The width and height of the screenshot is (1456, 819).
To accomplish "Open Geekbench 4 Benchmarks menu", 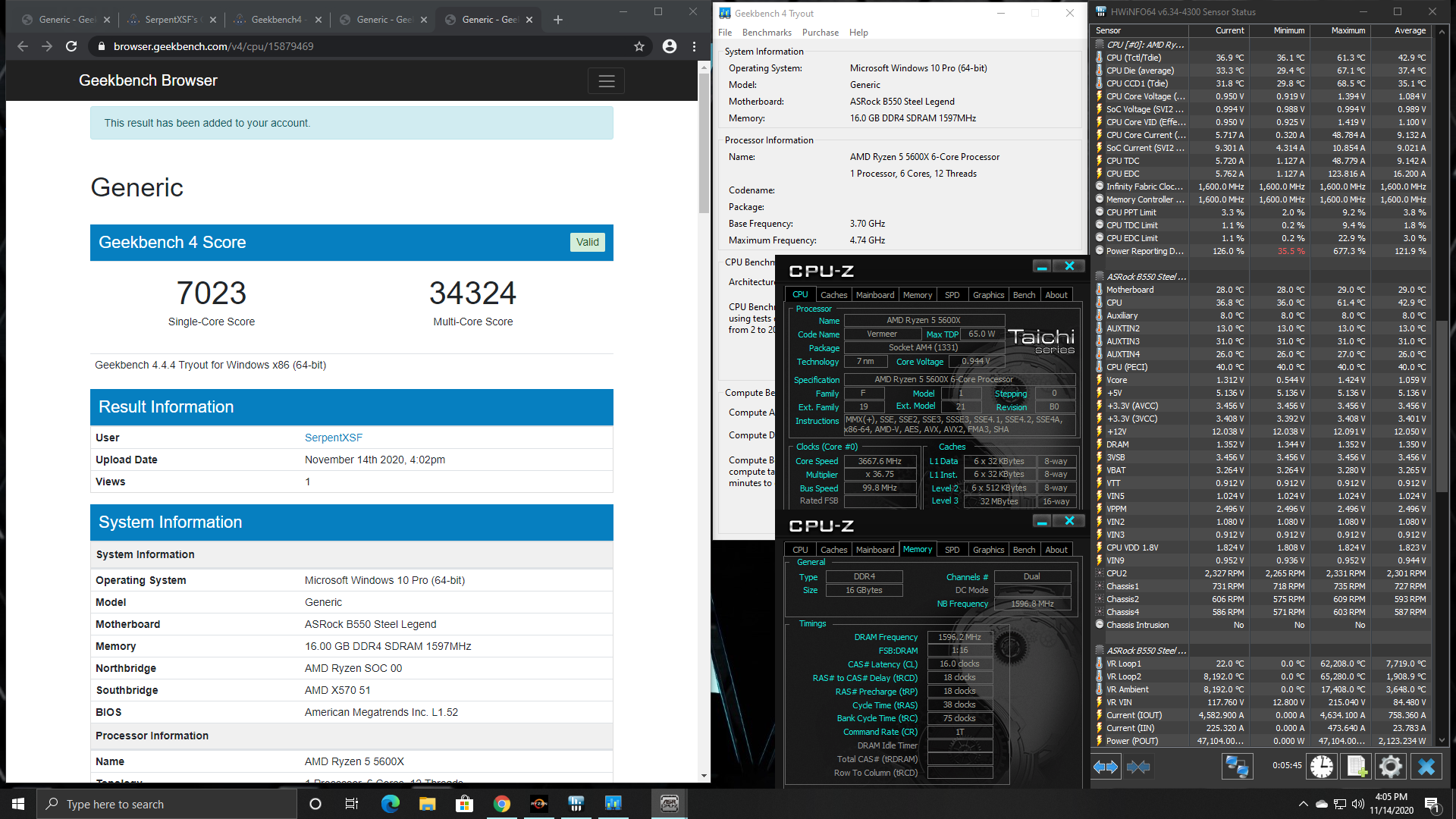I will [x=767, y=33].
